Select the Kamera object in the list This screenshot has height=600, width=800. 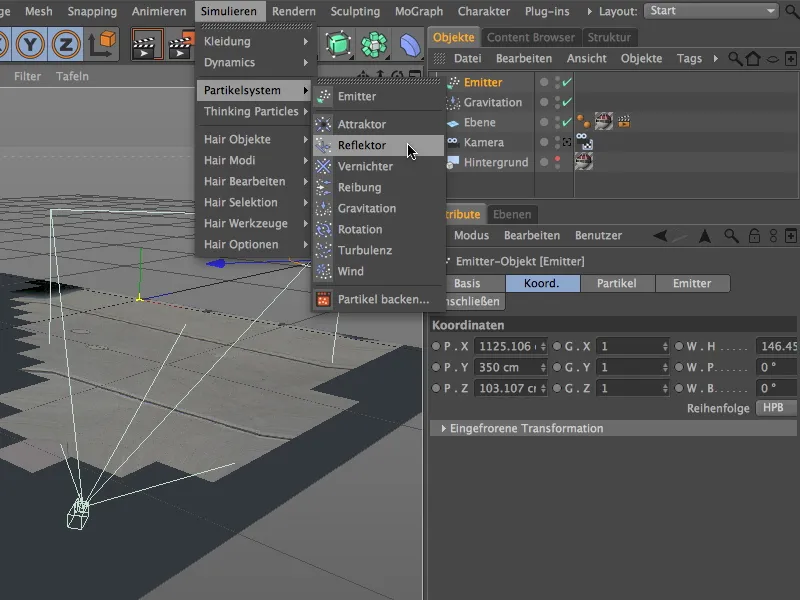pos(484,142)
